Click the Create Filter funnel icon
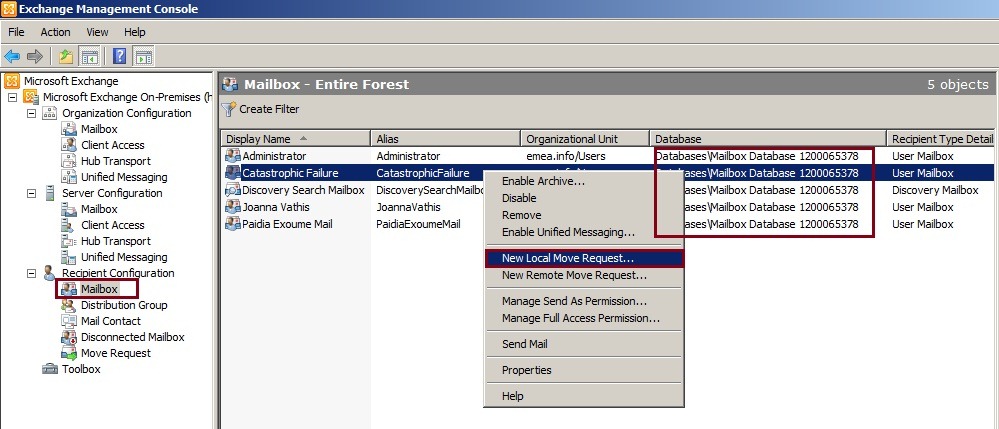The image size is (999, 429). point(229,109)
